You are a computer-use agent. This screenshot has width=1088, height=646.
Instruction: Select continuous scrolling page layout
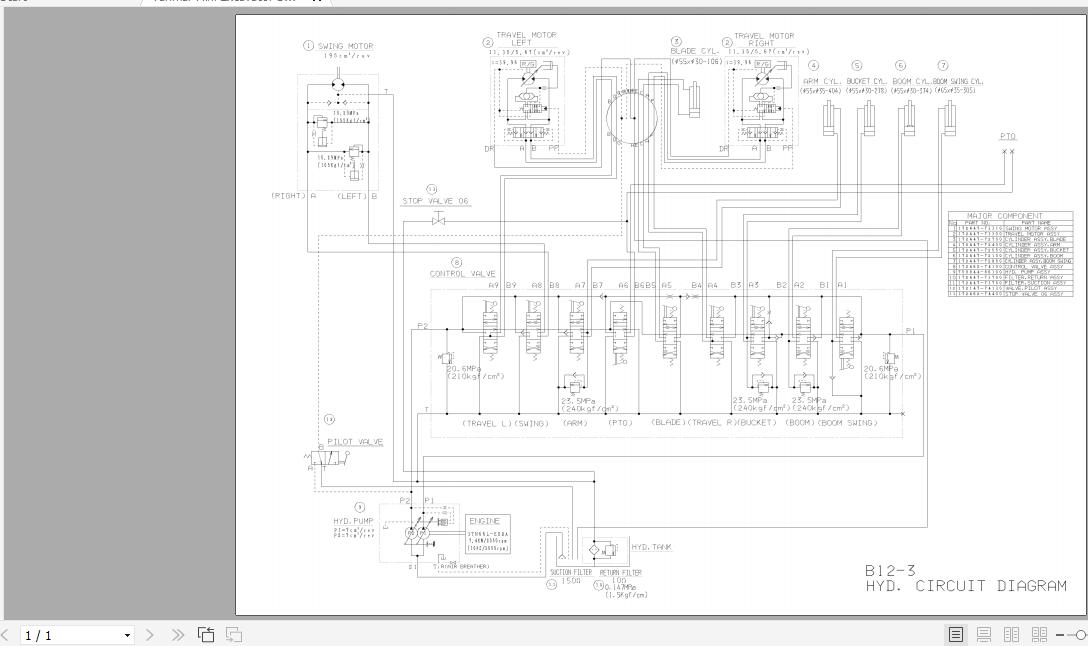tap(984, 634)
